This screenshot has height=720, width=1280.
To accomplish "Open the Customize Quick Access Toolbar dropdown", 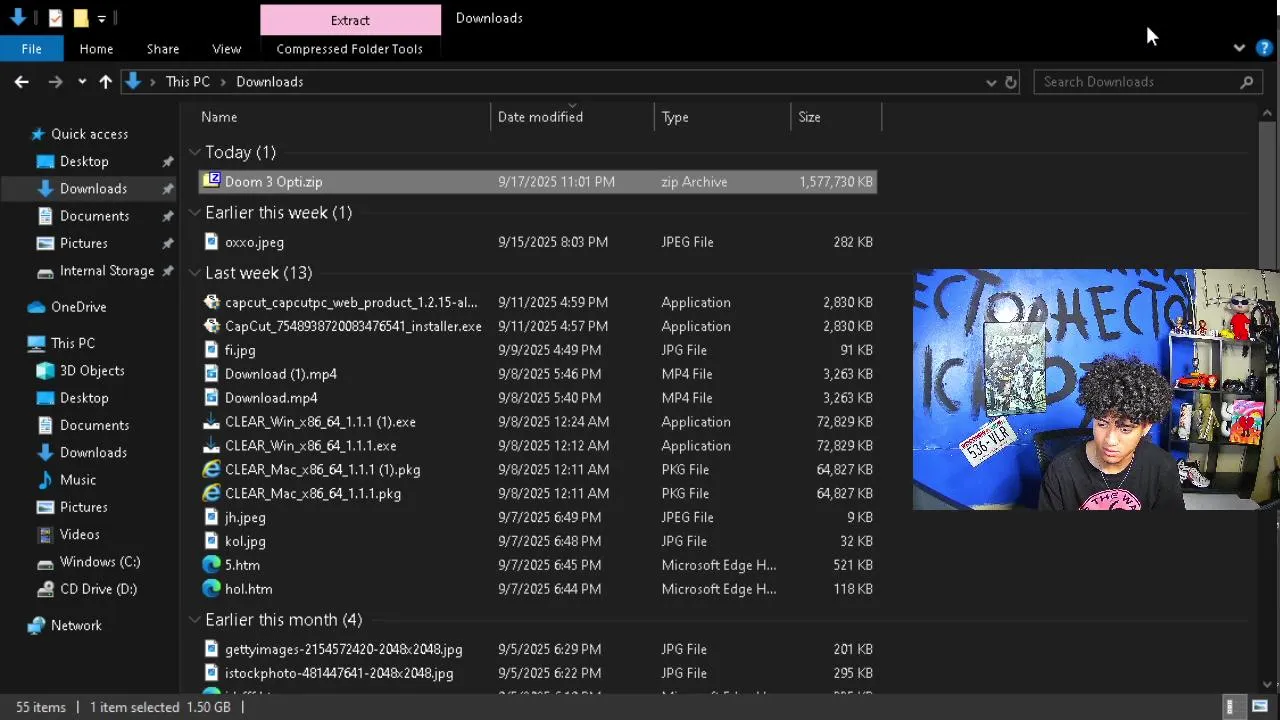I will (101, 18).
